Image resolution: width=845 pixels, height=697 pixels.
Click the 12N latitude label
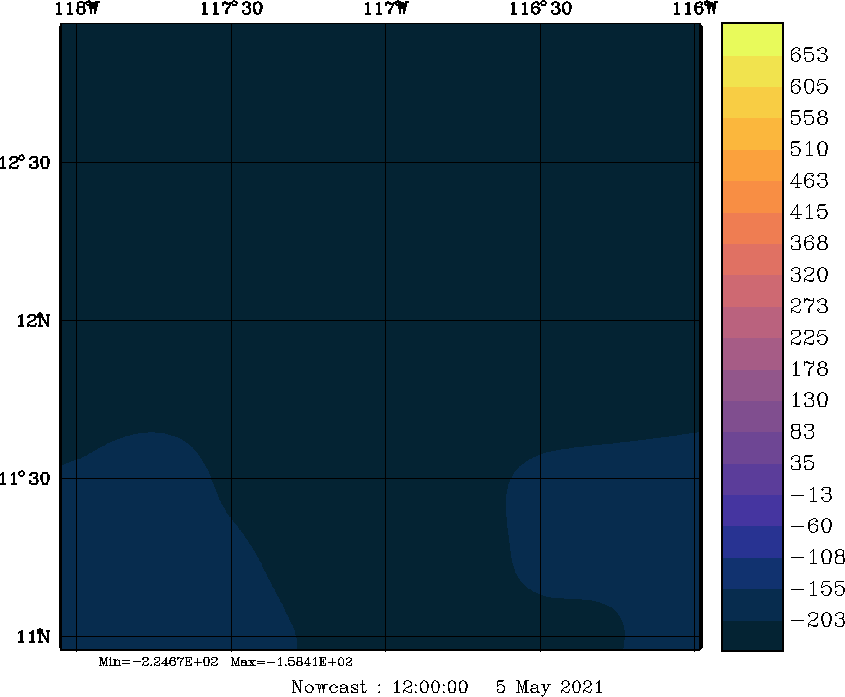coord(33,321)
